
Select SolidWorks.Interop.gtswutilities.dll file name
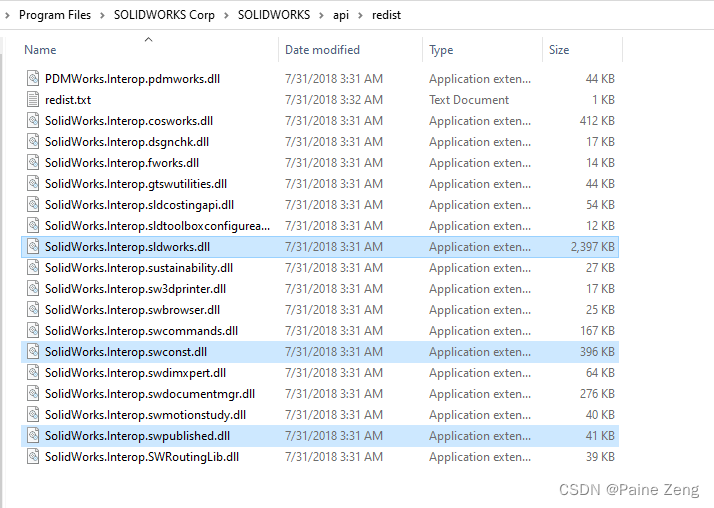point(136,183)
